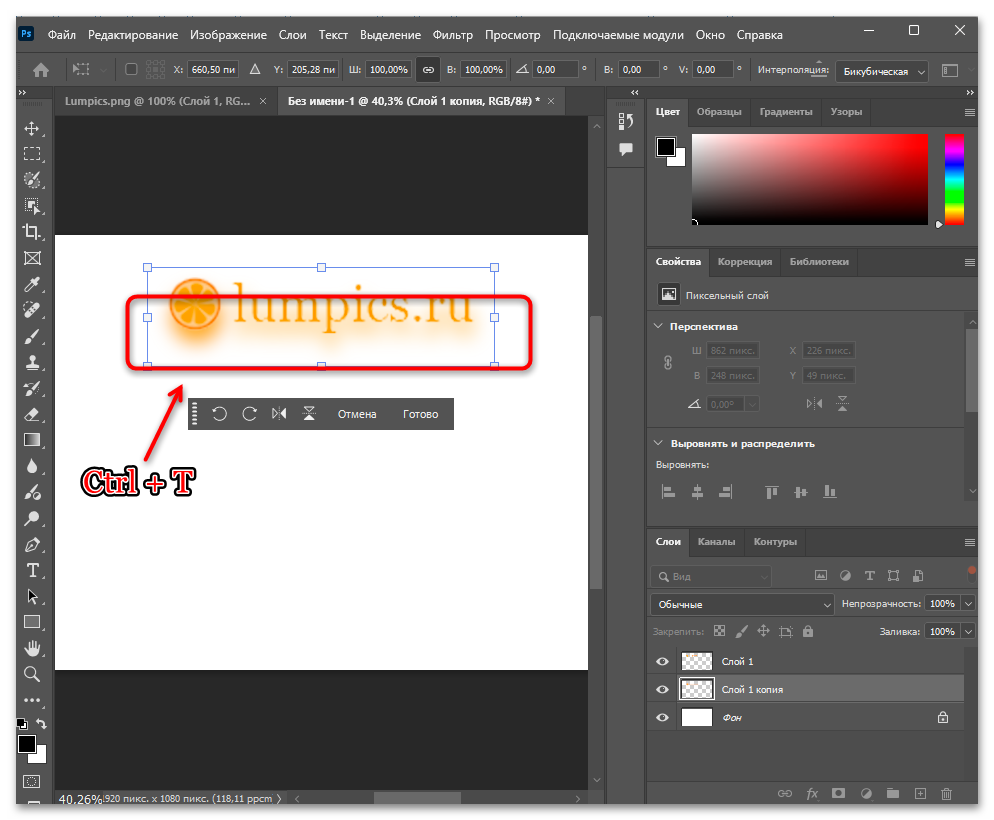Select the Eyedropper tool
This screenshot has height=820, width=994.
(x=32, y=284)
